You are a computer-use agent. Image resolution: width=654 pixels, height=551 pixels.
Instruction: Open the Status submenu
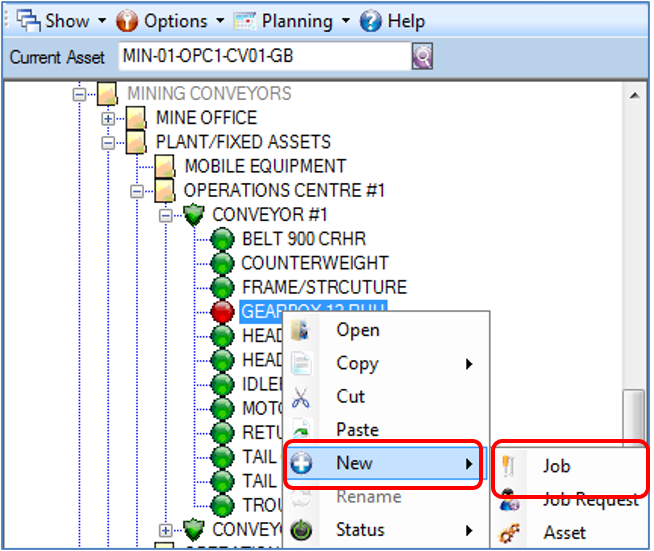(386, 530)
